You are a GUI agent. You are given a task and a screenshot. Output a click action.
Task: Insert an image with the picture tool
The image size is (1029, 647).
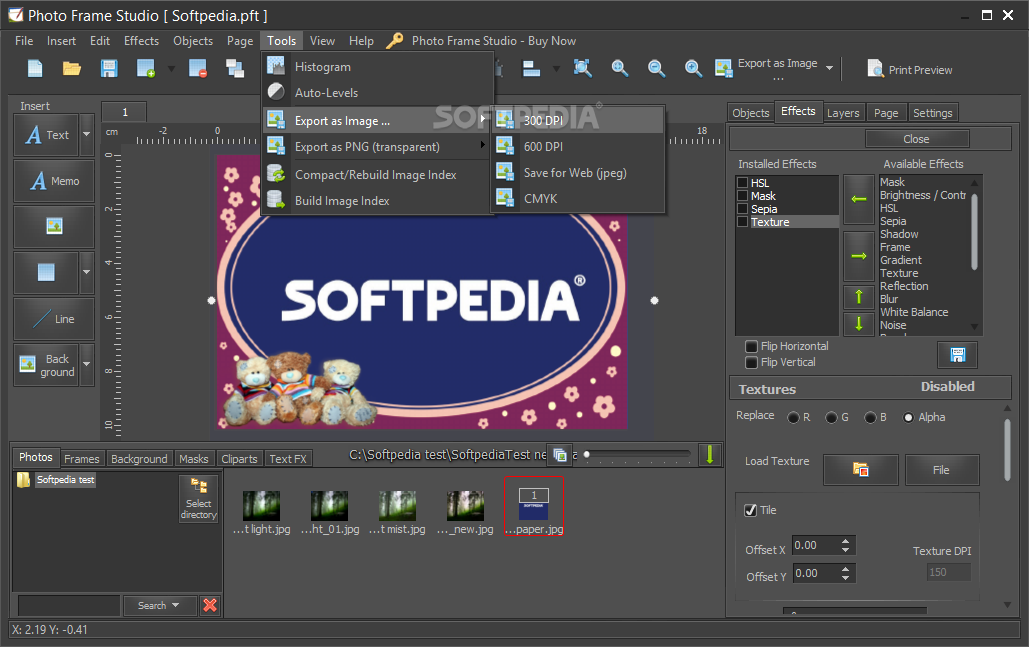54,226
